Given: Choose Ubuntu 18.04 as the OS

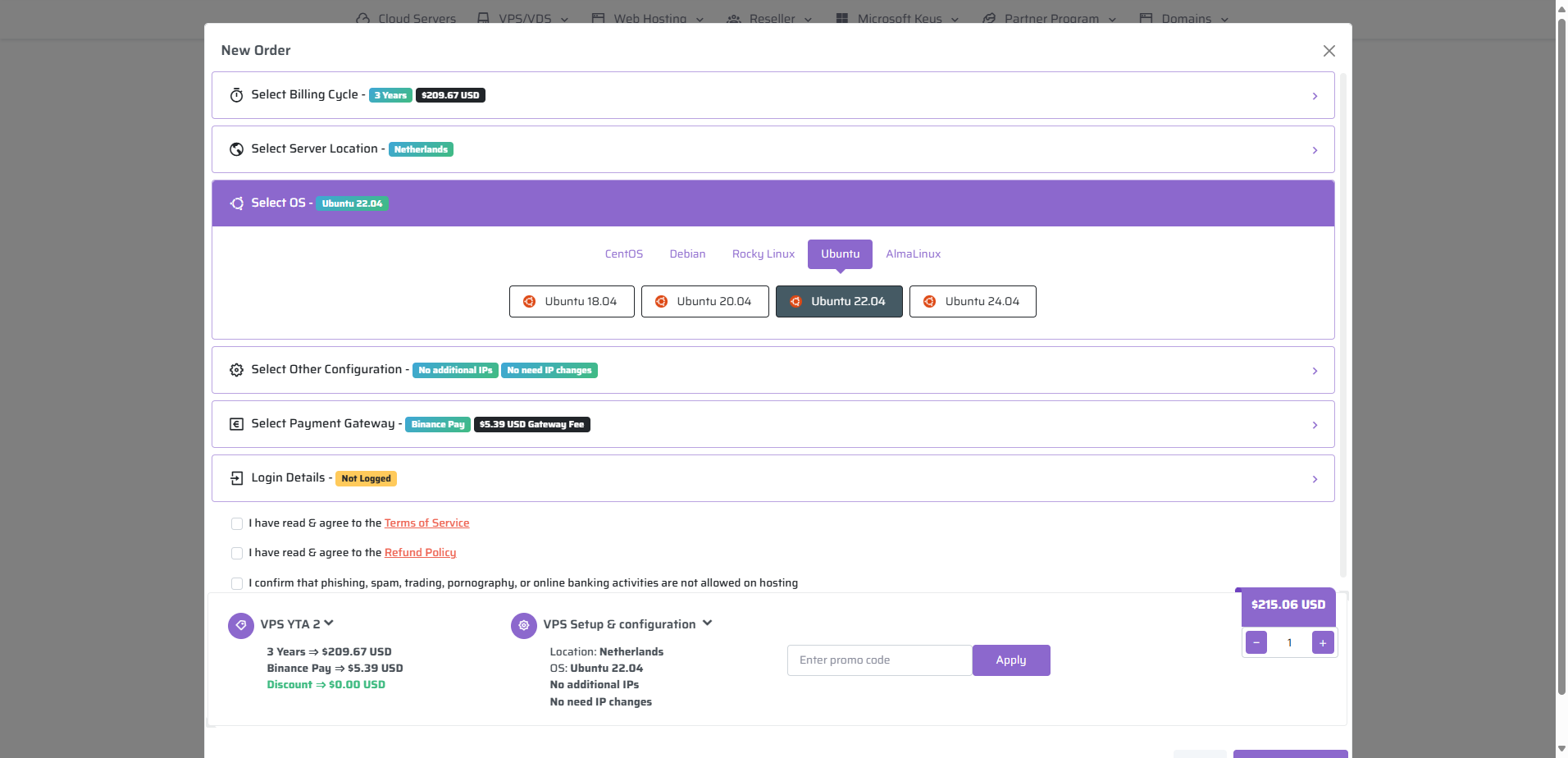Looking at the screenshot, I should (x=572, y=301).
